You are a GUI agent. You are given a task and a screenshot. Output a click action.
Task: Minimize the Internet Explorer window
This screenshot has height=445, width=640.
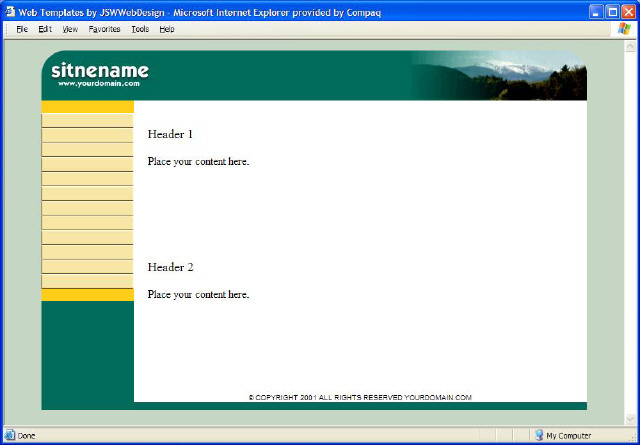tap(594, 10)
